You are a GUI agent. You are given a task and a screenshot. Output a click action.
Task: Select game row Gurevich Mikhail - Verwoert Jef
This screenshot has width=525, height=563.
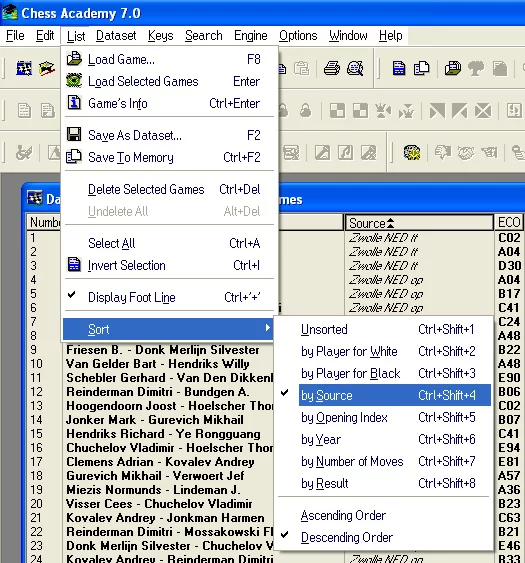point(155,476)
